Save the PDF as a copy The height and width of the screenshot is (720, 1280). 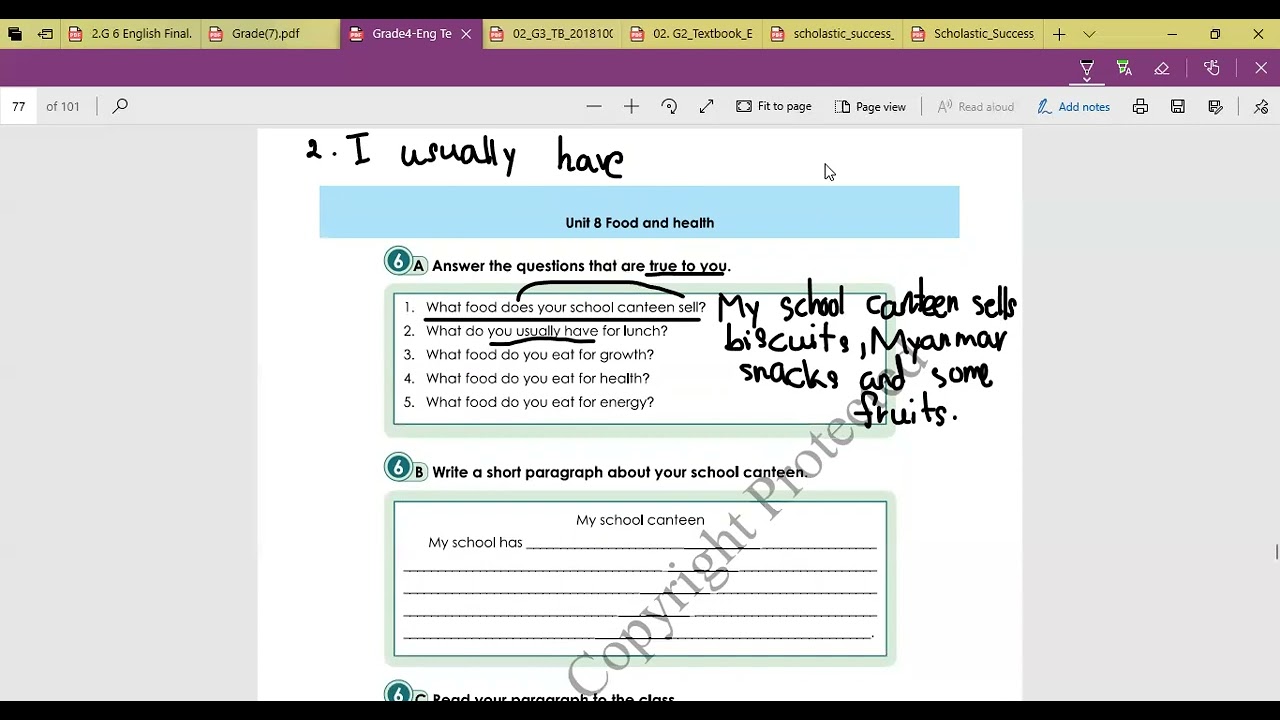(1215, 106)
